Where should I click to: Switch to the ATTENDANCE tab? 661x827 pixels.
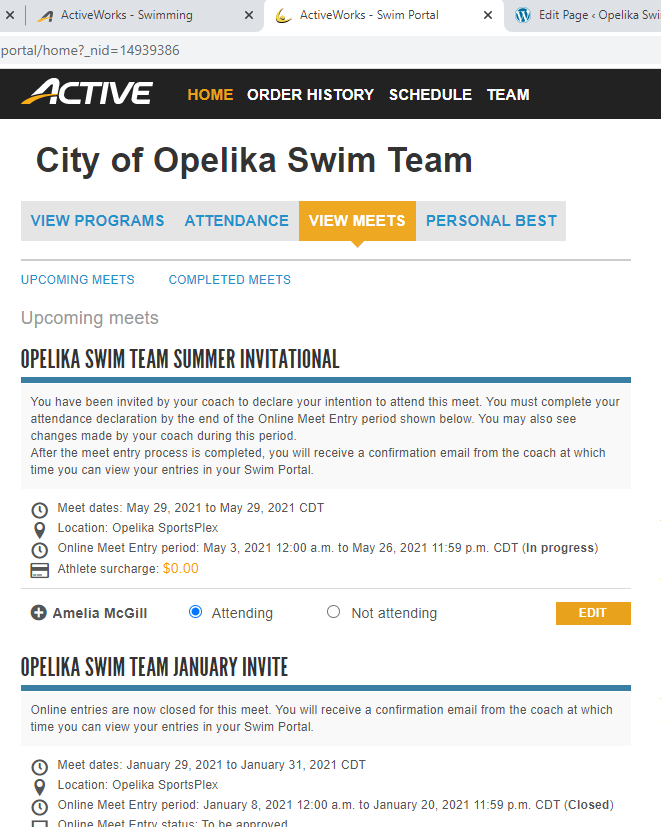point(236,221)
